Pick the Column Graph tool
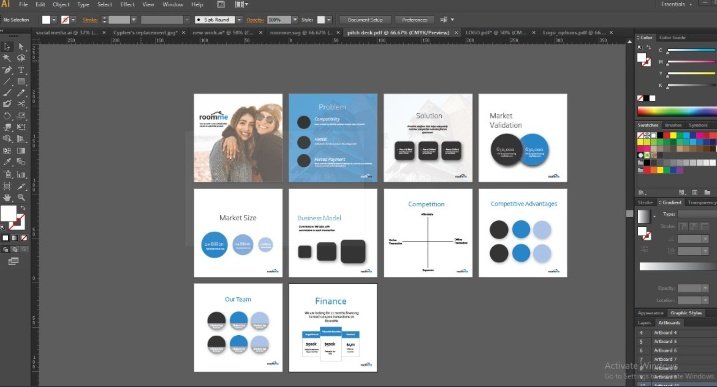Viewport: 717px width, 387px height. 21,174
